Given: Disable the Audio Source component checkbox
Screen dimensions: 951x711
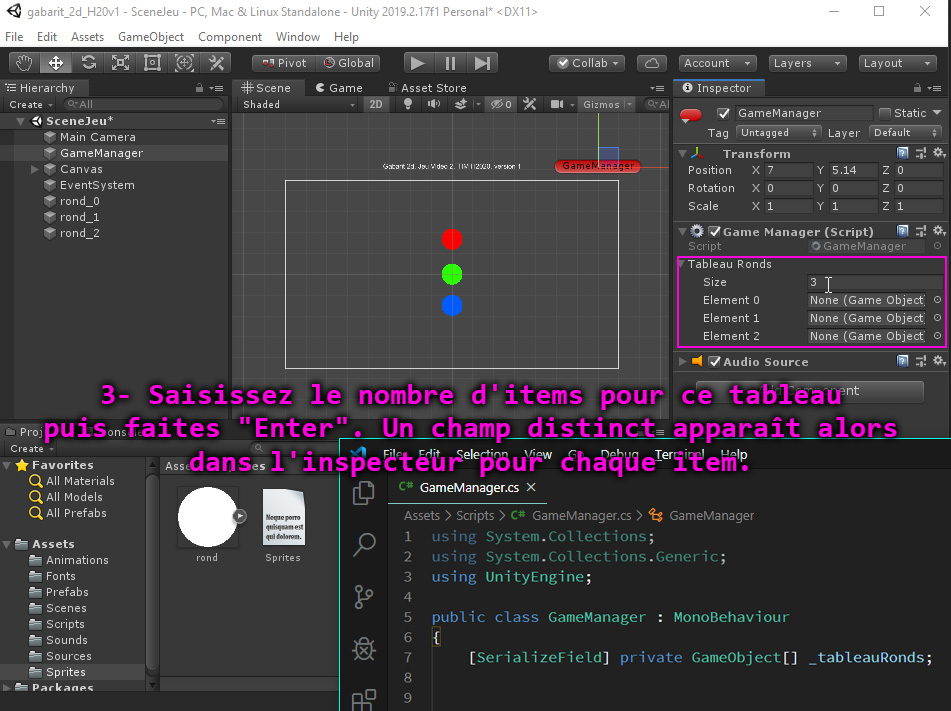Looking at the screenshot, I should coord(714,362).
